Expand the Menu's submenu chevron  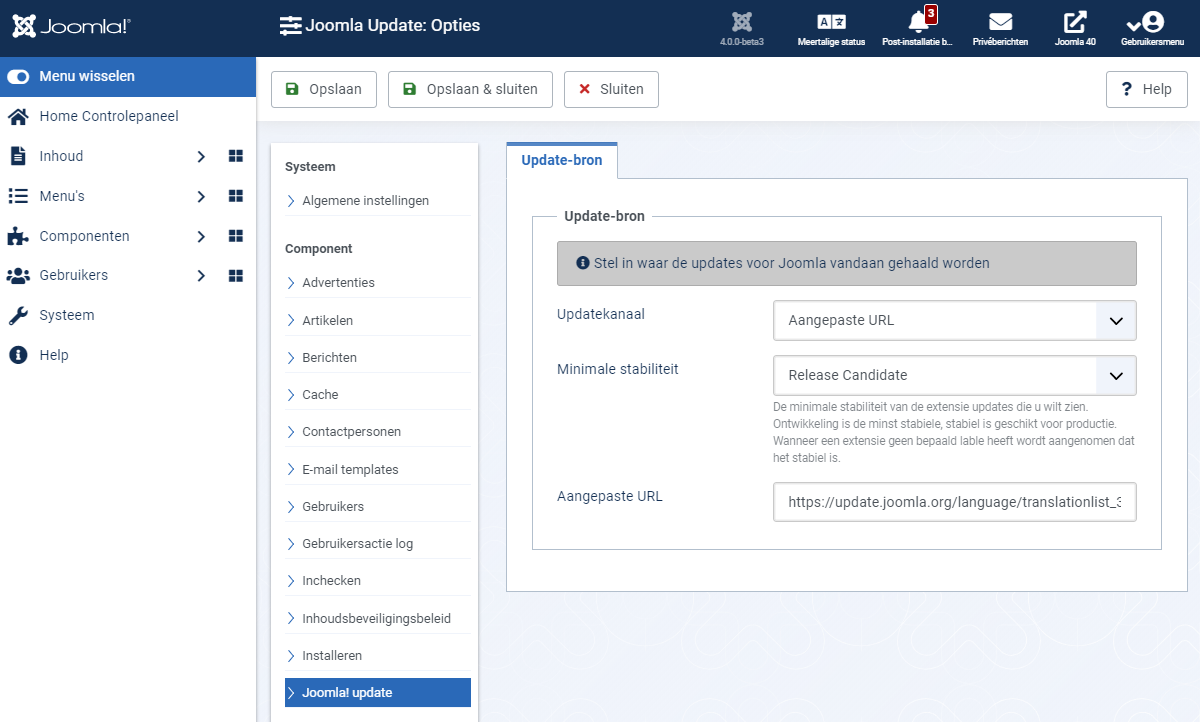201,196
